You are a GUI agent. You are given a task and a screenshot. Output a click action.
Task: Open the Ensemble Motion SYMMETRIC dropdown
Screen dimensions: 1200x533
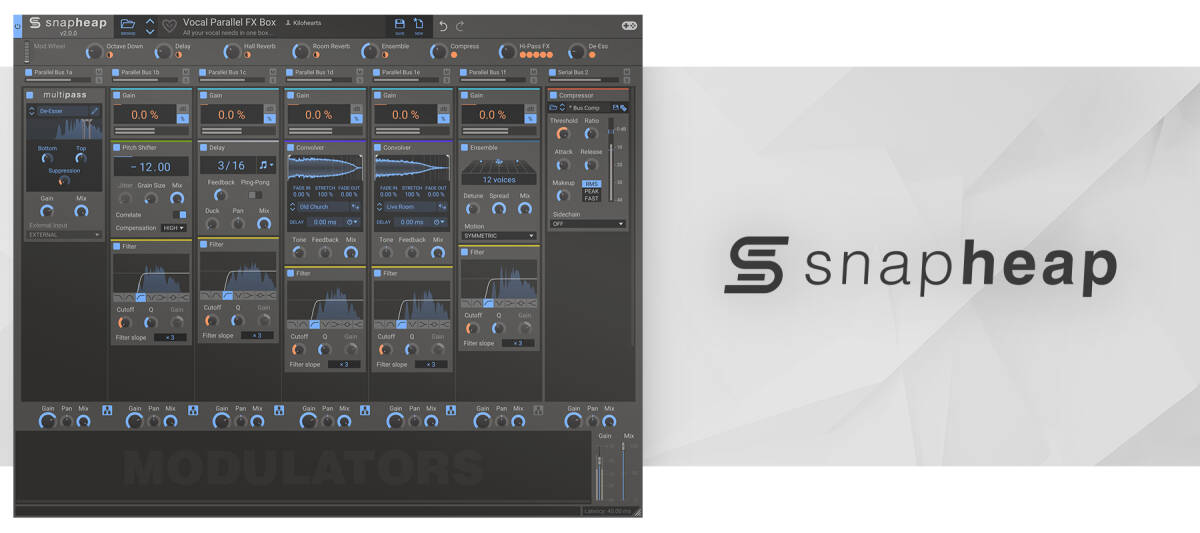499,236
